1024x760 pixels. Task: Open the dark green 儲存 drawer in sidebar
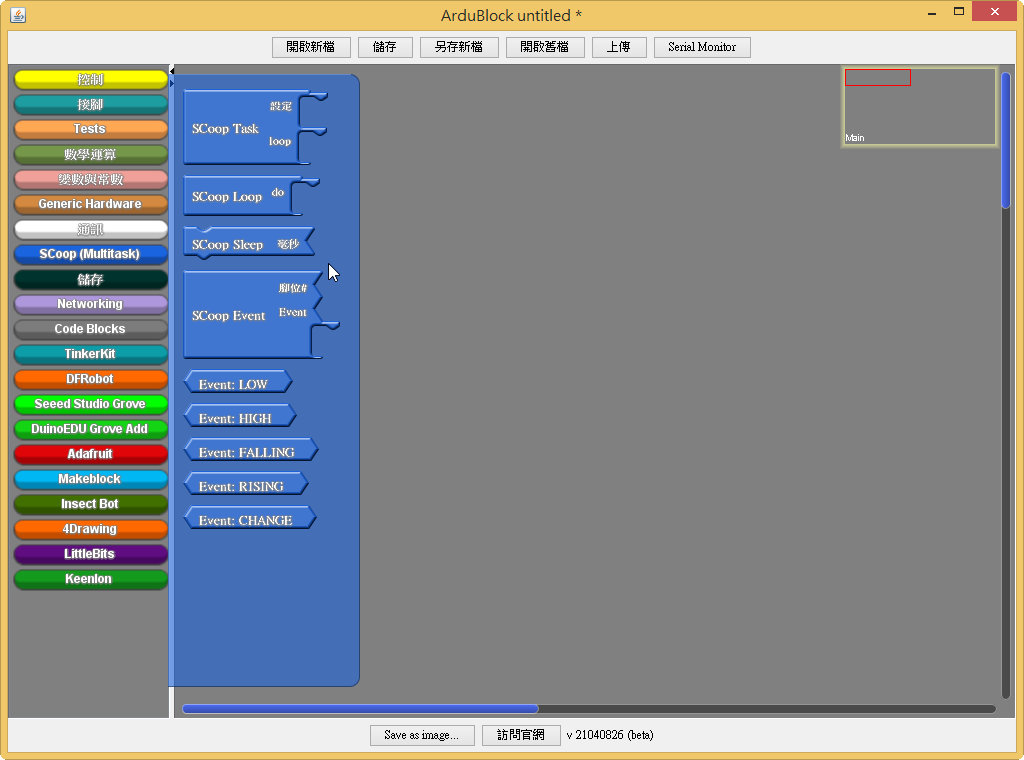(x=91, y=279)
